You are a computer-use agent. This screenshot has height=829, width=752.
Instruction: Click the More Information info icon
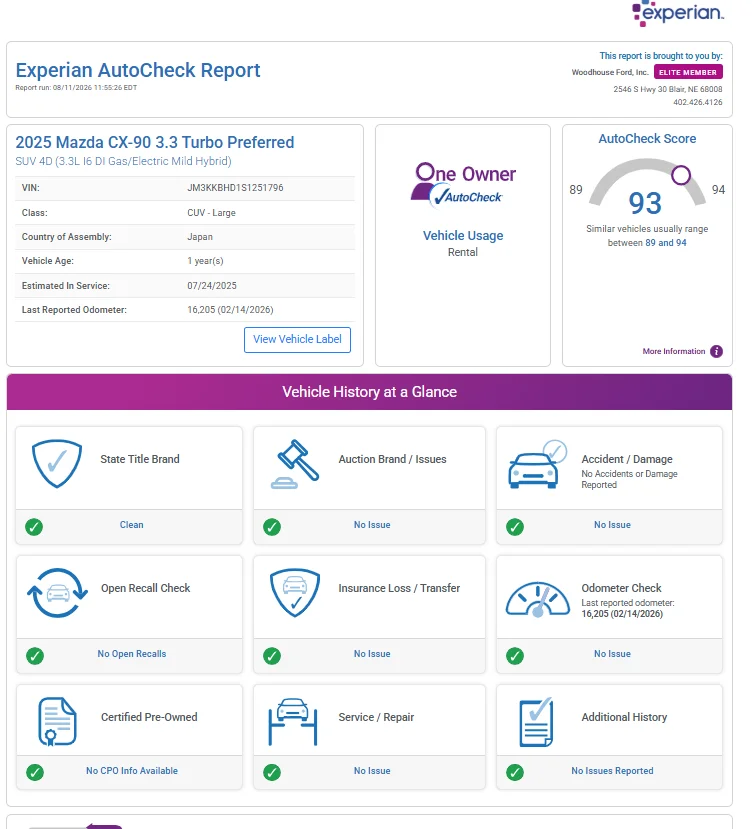point(716,351)
